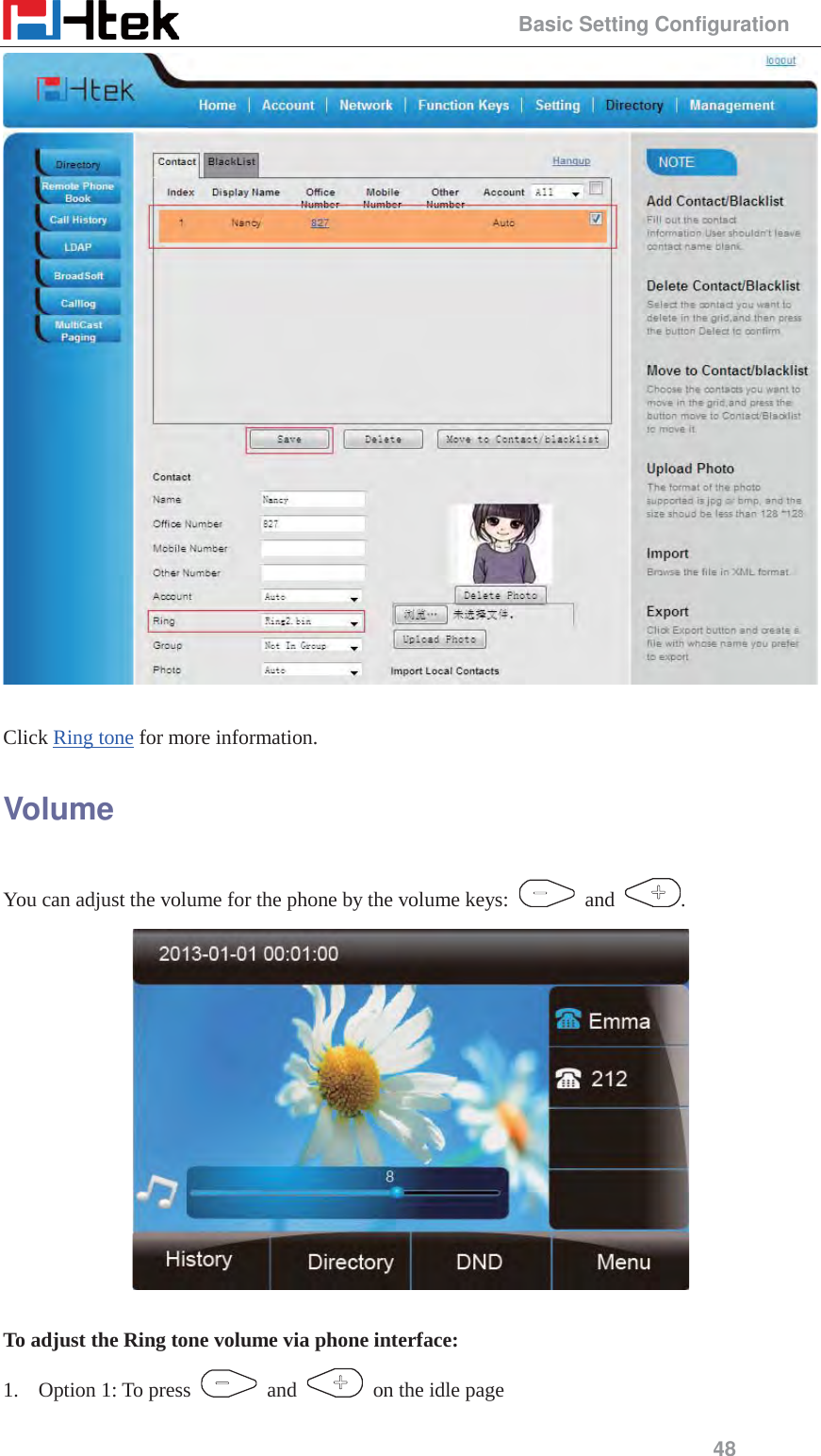Switch to the BlackList tab
Image resolution: width=821 pixels, height=1456 pixels.
point(230,162)
